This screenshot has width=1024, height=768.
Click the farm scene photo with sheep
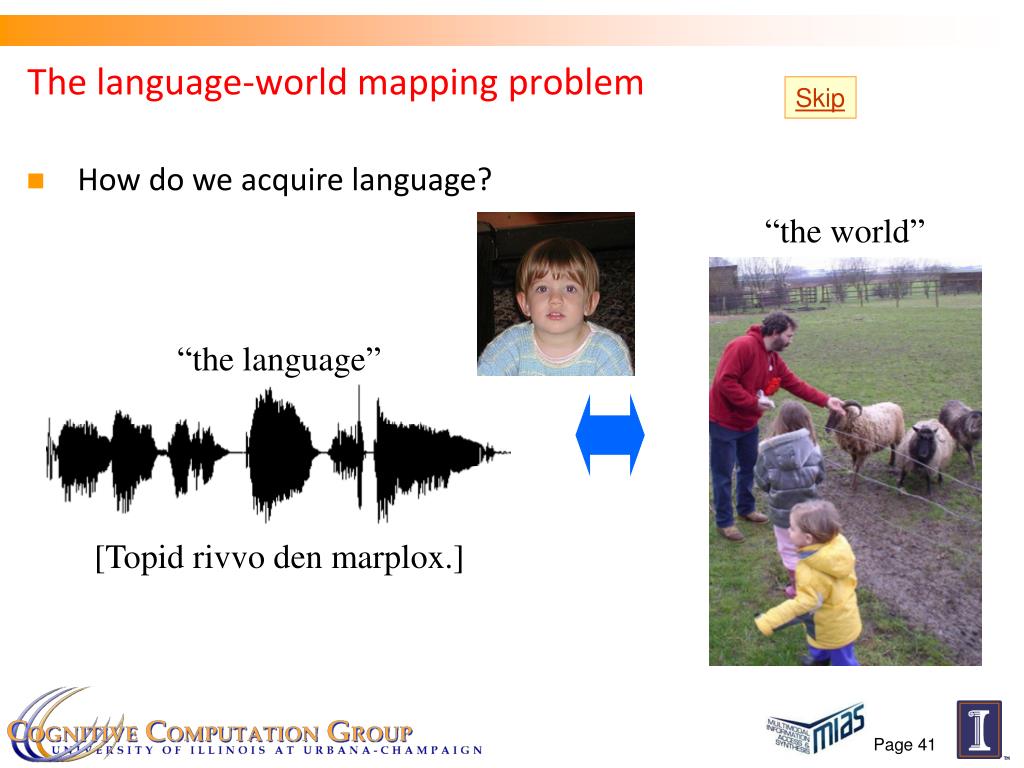click(845, 461)
